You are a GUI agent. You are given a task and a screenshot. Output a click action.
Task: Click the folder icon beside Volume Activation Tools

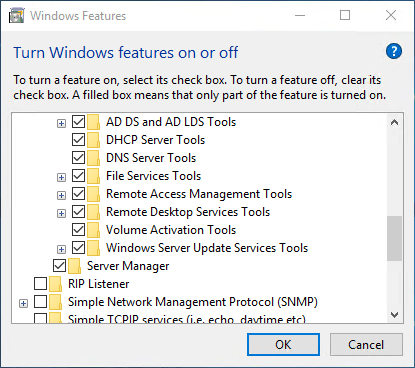pyautogui.click(x=94, y=230)
